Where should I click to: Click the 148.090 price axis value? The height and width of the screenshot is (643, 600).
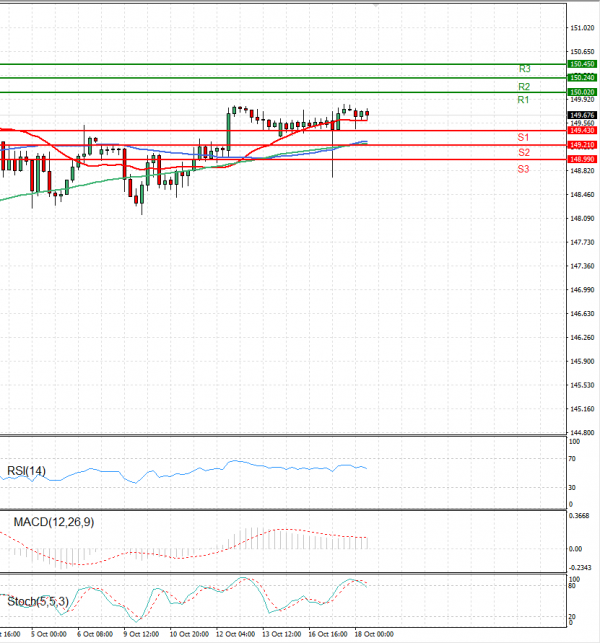click(x=582, y=219)
